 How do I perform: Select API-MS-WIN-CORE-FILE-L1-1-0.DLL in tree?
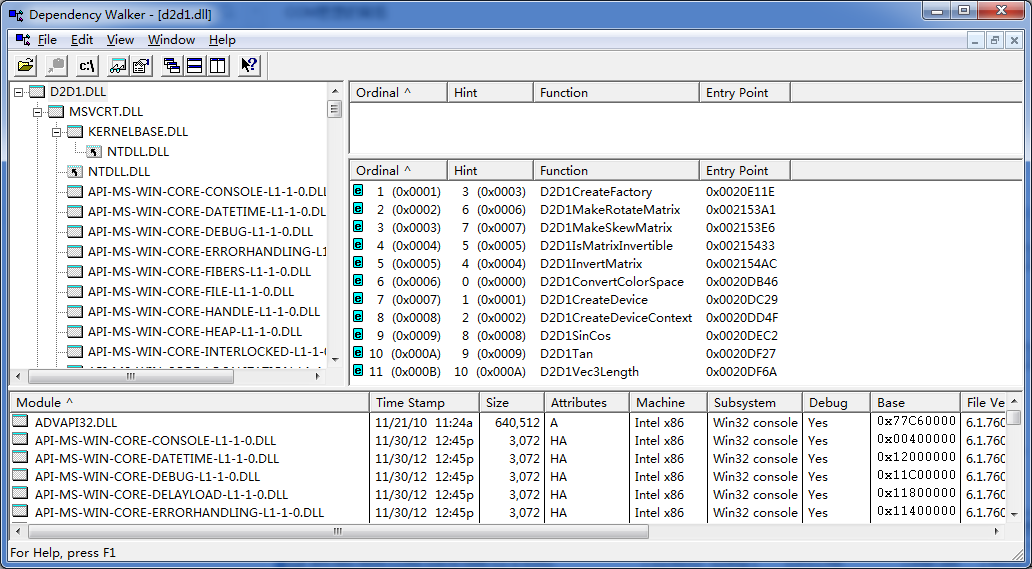coord(191,291)
